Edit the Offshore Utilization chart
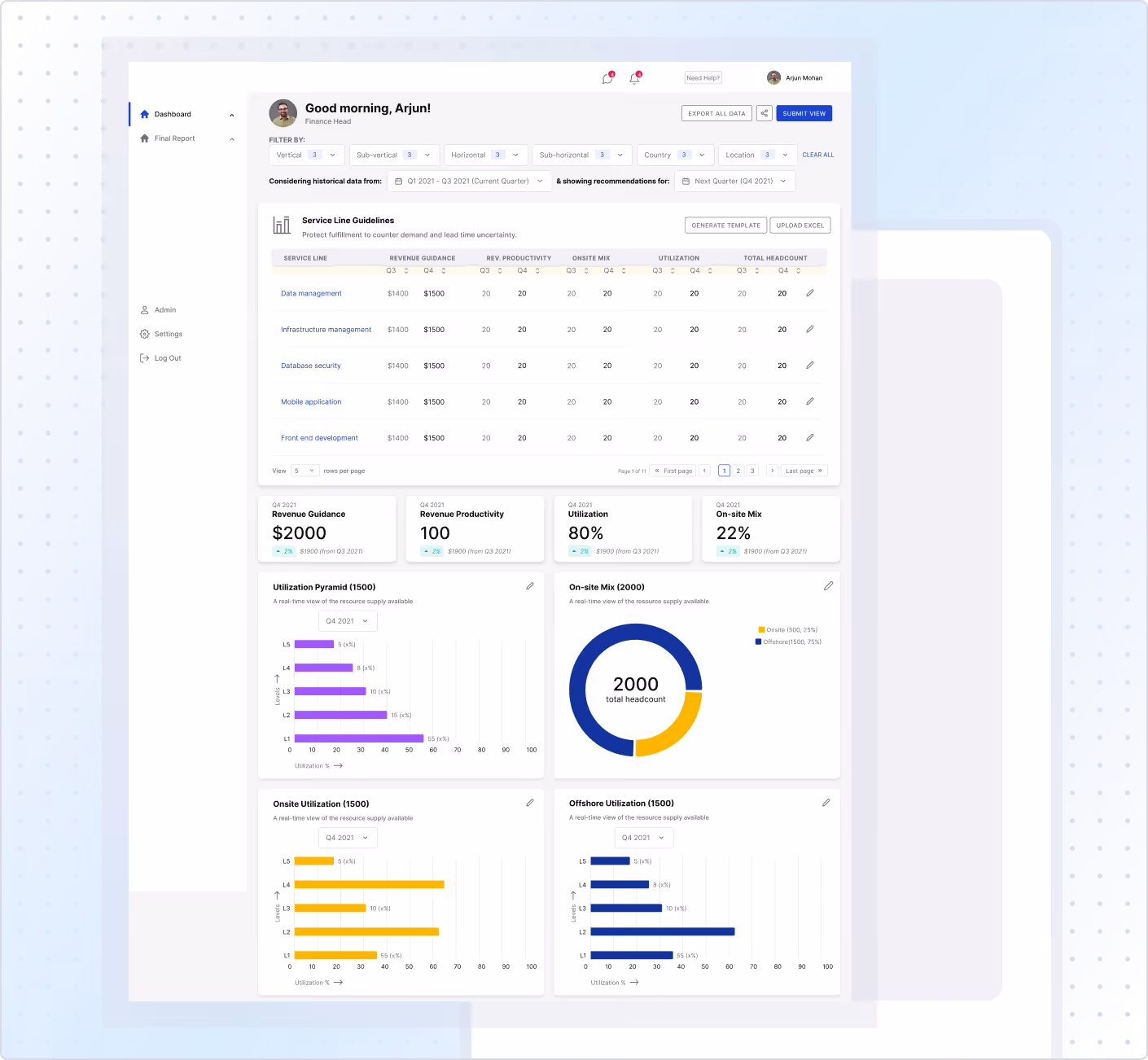The image size is (1148, 1060). coord(826,803)
